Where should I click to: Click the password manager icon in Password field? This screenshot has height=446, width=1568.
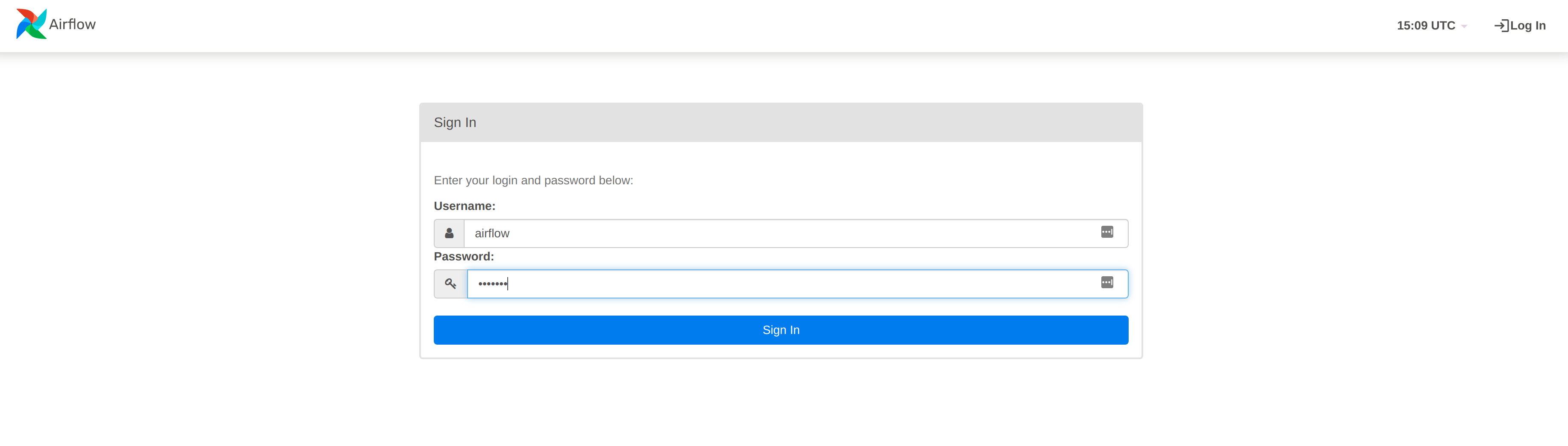click(x=1106, y=283)
